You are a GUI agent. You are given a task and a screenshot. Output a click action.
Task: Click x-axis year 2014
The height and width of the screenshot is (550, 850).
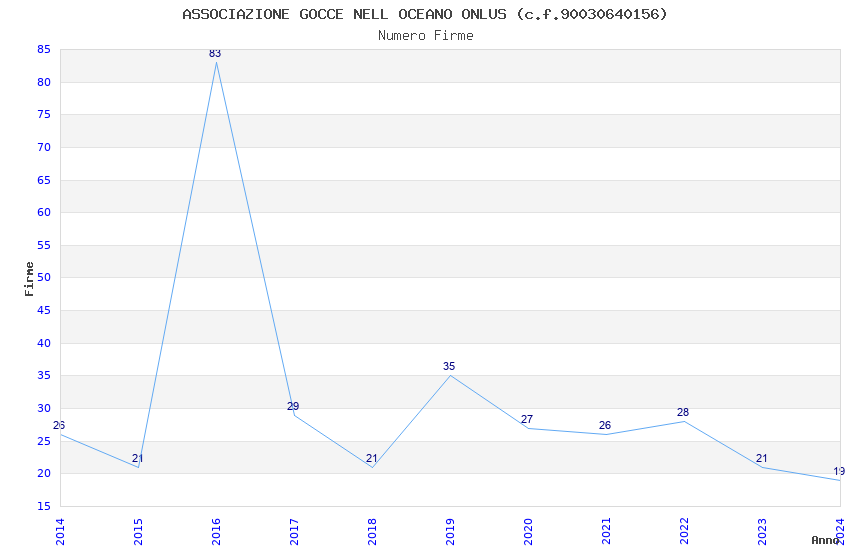coord(60,532)
